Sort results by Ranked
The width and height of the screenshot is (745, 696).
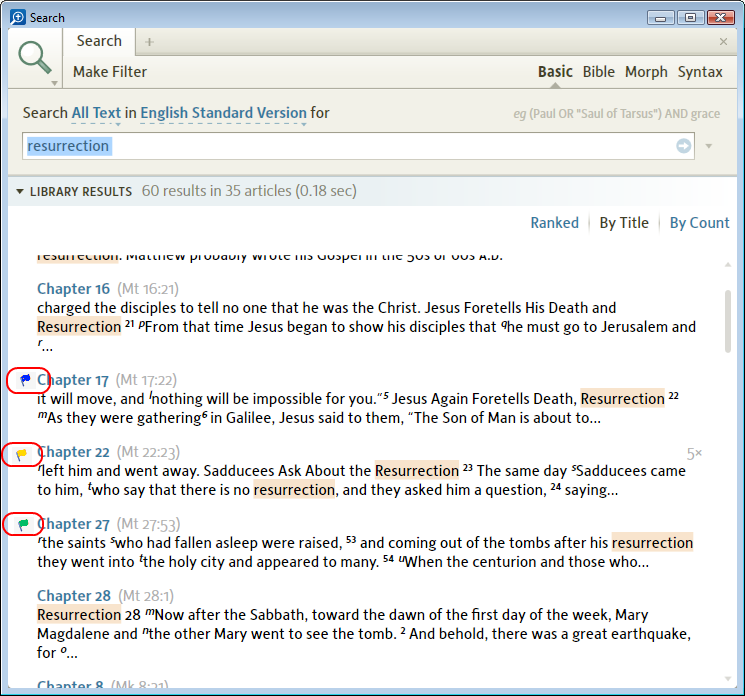point(554,223)
